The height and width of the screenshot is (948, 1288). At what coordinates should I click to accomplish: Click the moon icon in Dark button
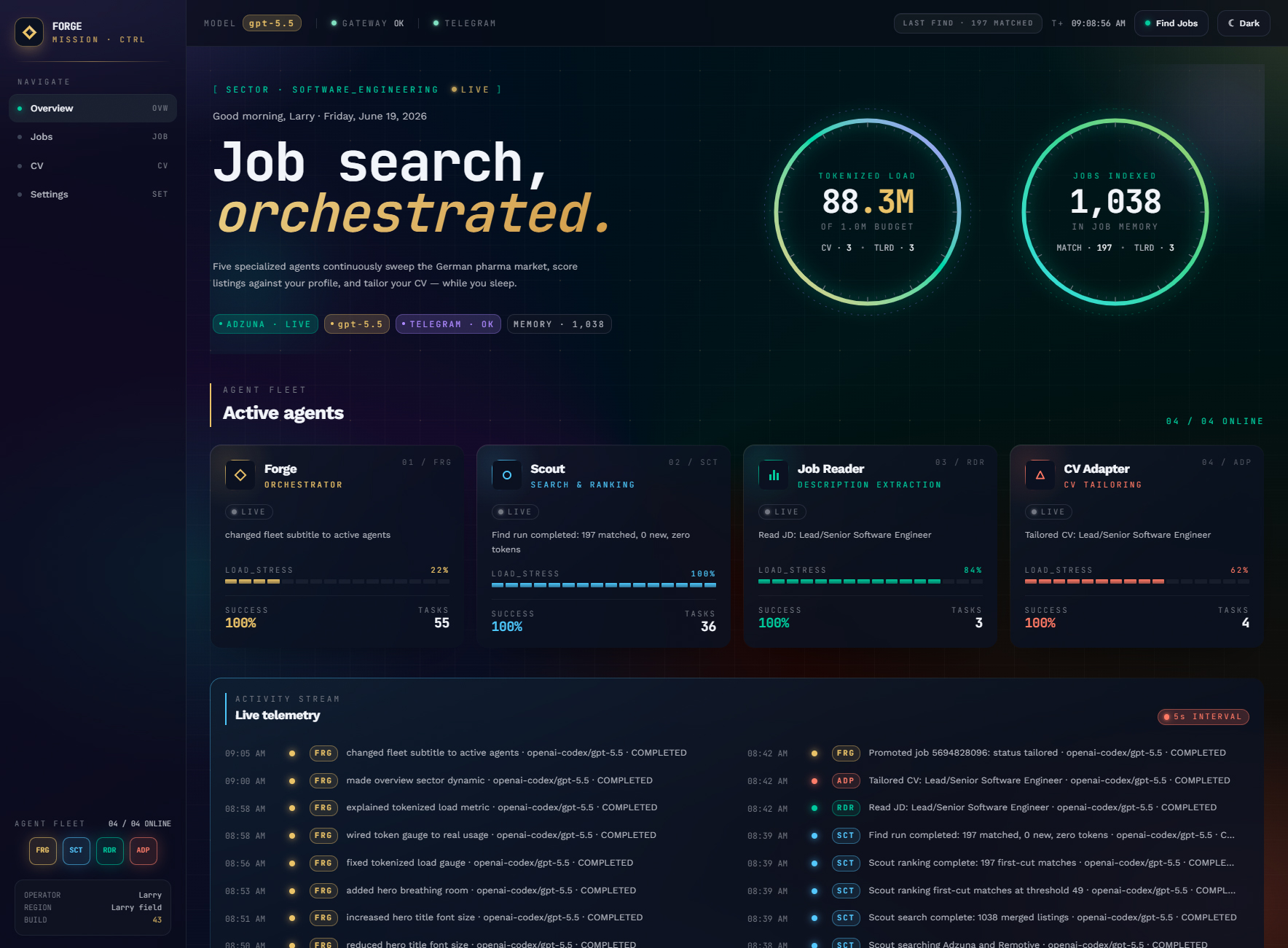[1232, 23]
